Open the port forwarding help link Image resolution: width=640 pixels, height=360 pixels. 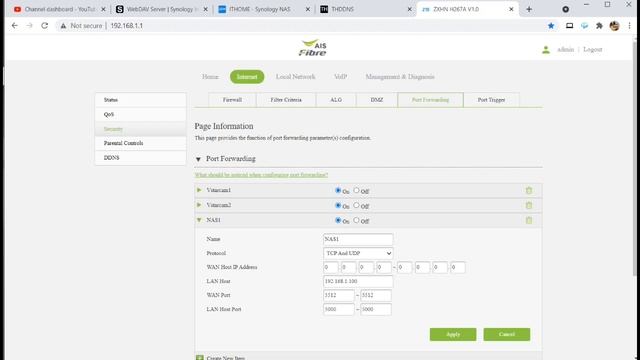[x=261, y=175]
